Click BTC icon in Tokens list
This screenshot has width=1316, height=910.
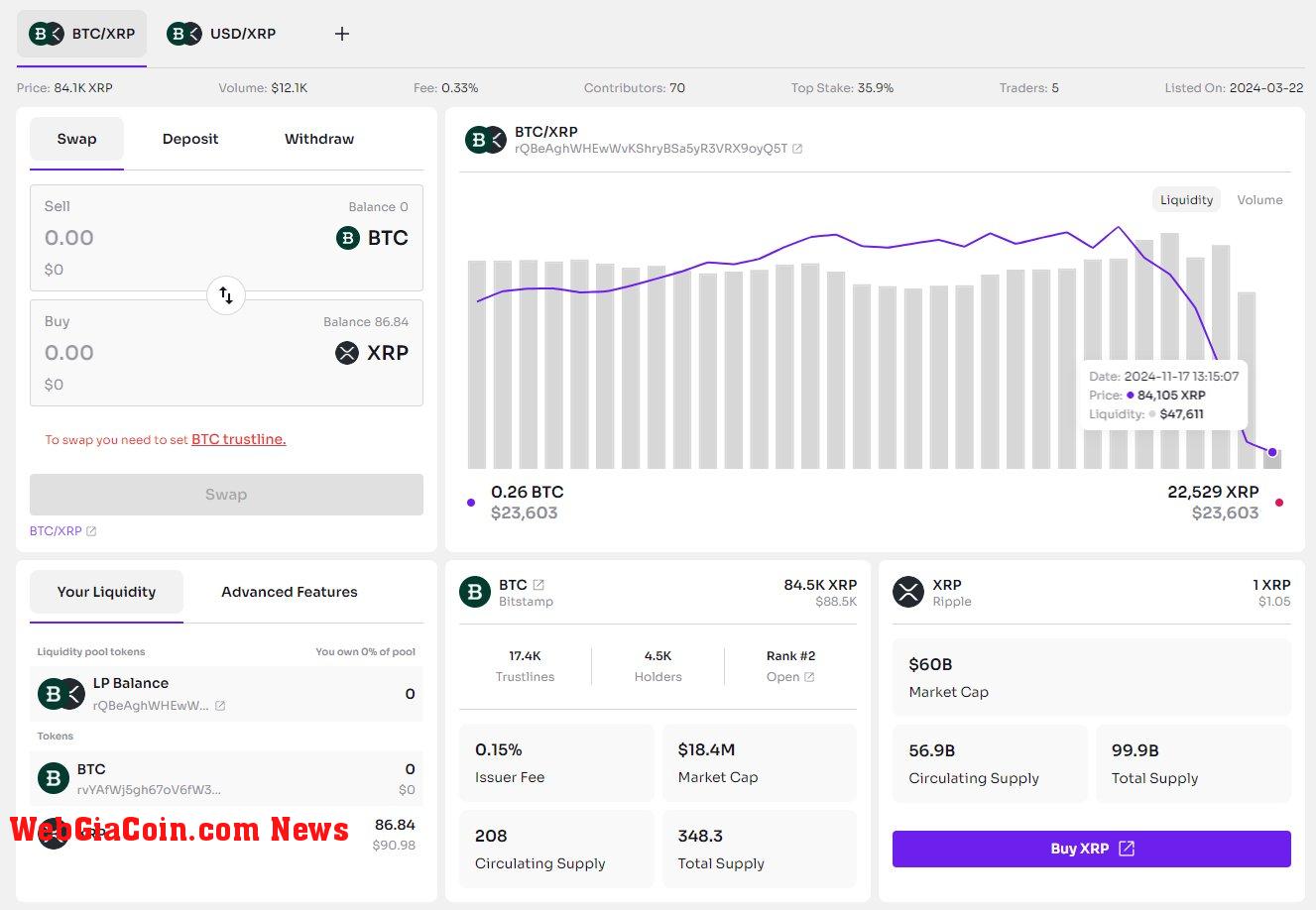[54, 778]
